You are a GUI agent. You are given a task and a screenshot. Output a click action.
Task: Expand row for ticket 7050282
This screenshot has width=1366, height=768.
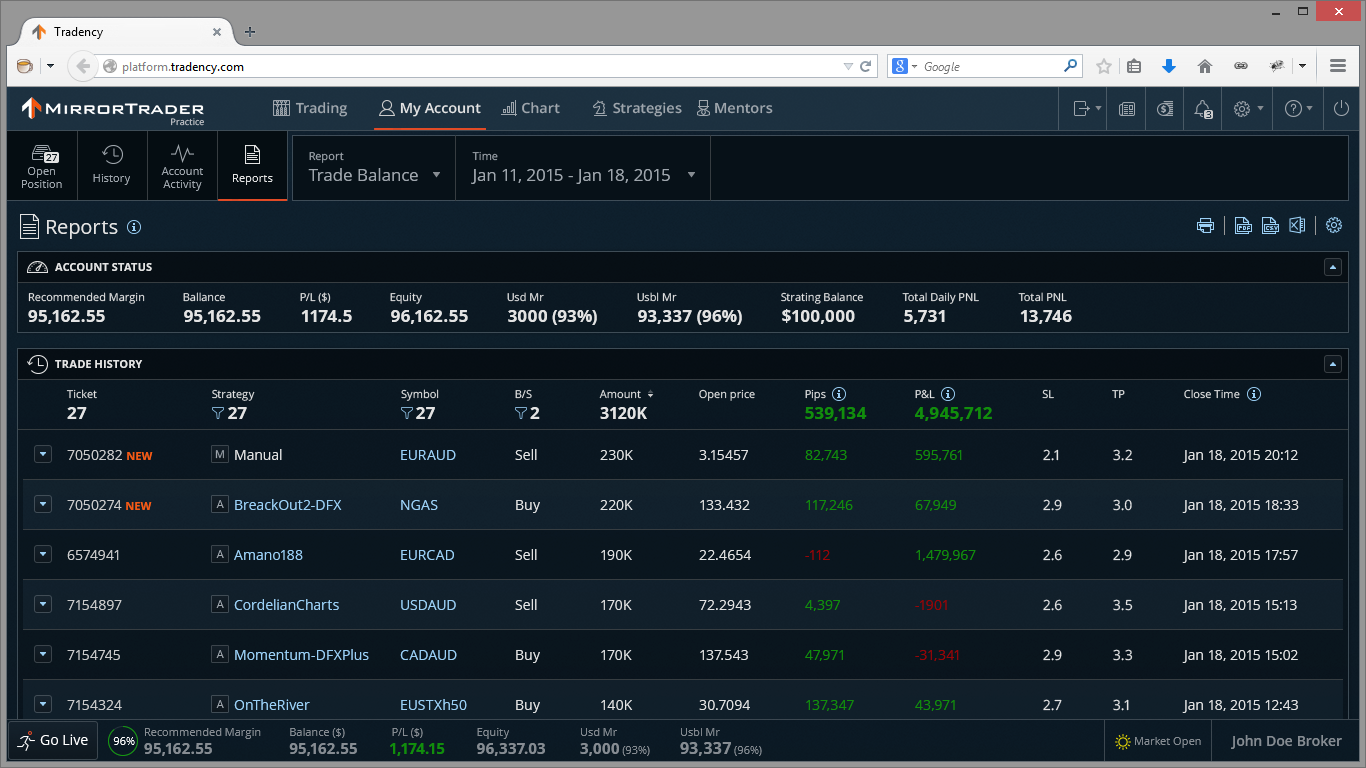[x=43, y=455]
